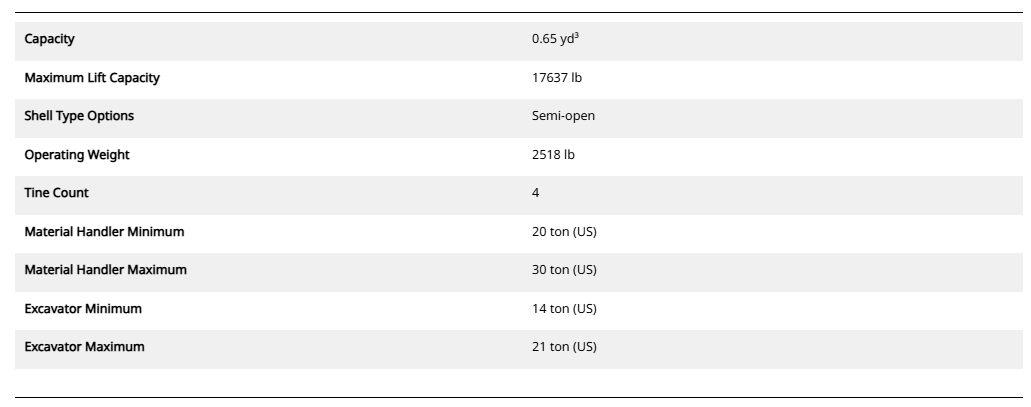The width and height of the screenshot is (1031, 407).
Task: Select the 20 ton (US) value
Action: tap(564, 232)
